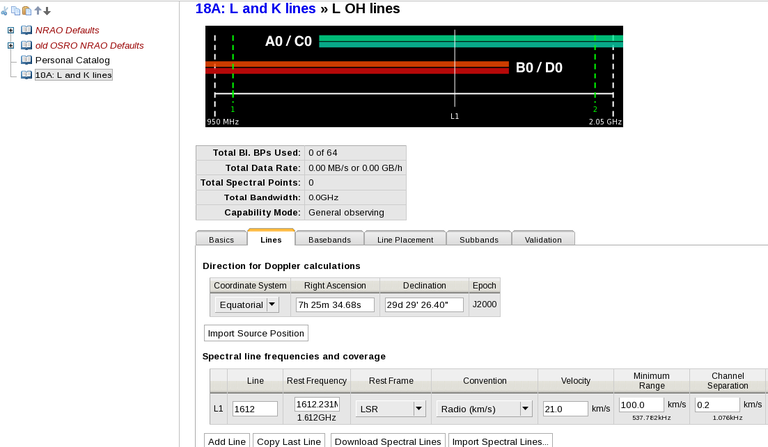Click the '0 of 64' baseline BPs value
Viewport: 768px width, 447px height.
pos(323,153)
